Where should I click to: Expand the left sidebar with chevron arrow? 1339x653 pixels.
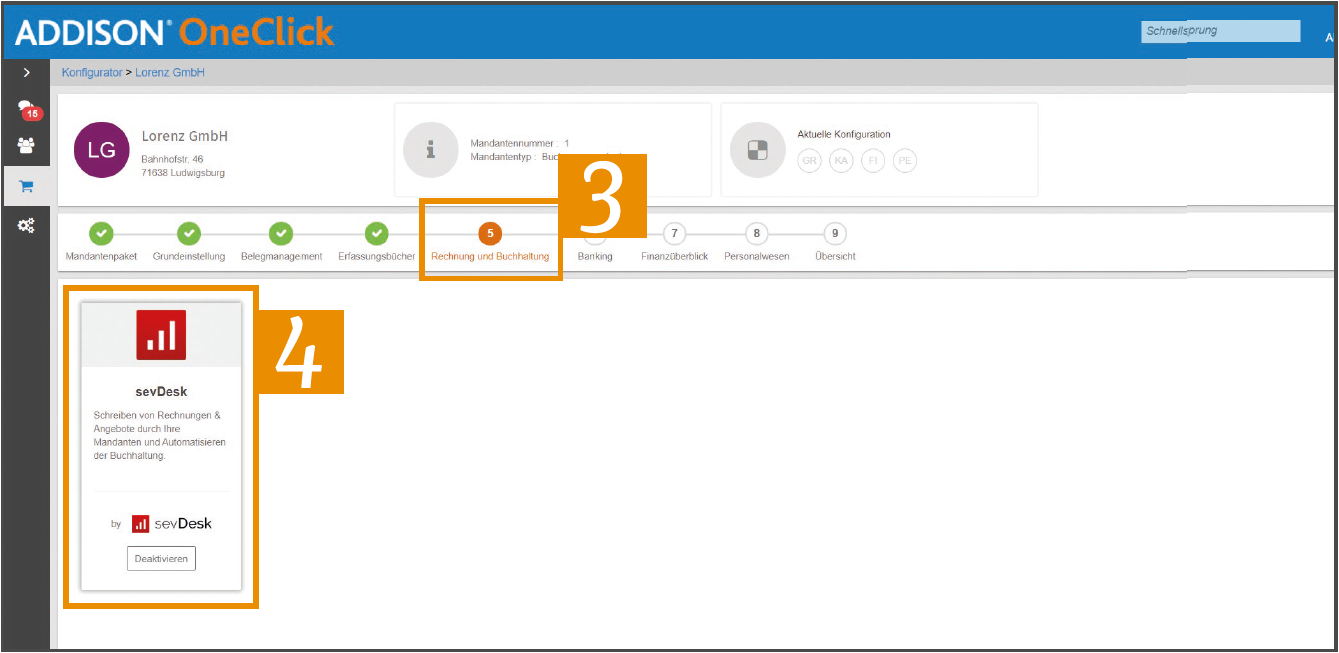(27, 73)
